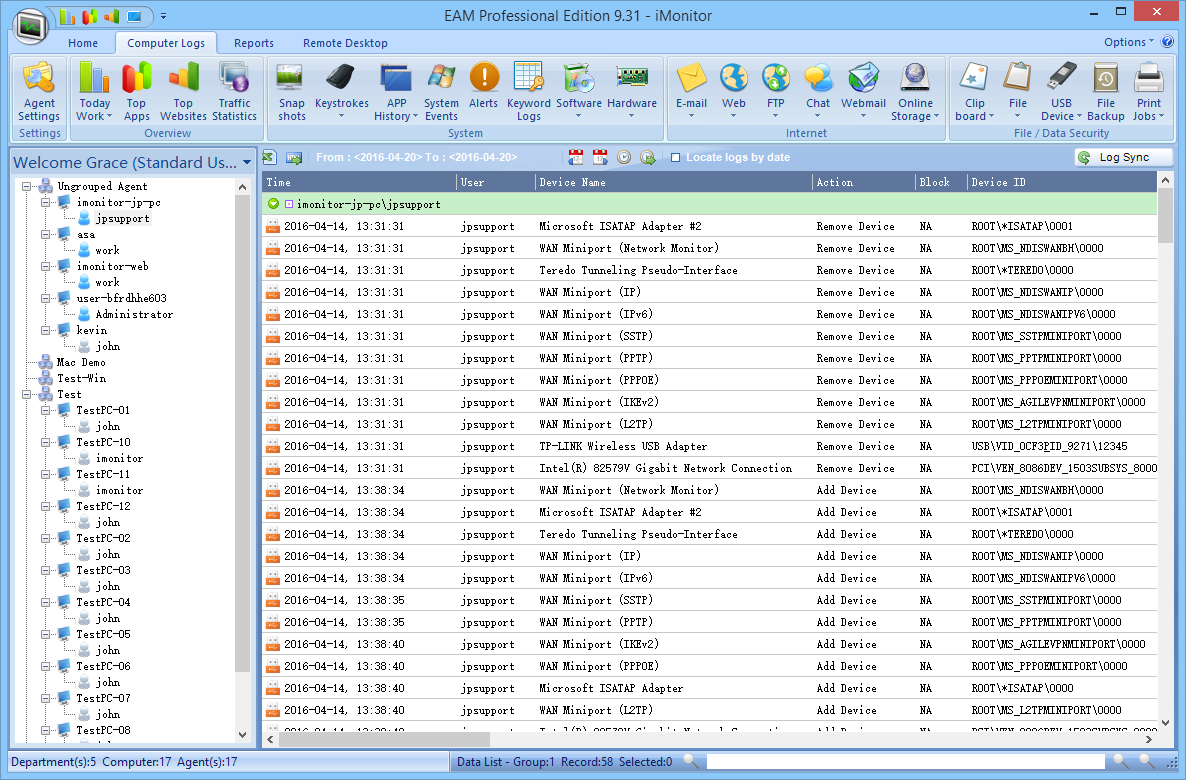
Task: Open the Welcome Grace user dropdown
Action: click(x=247, y=162)
